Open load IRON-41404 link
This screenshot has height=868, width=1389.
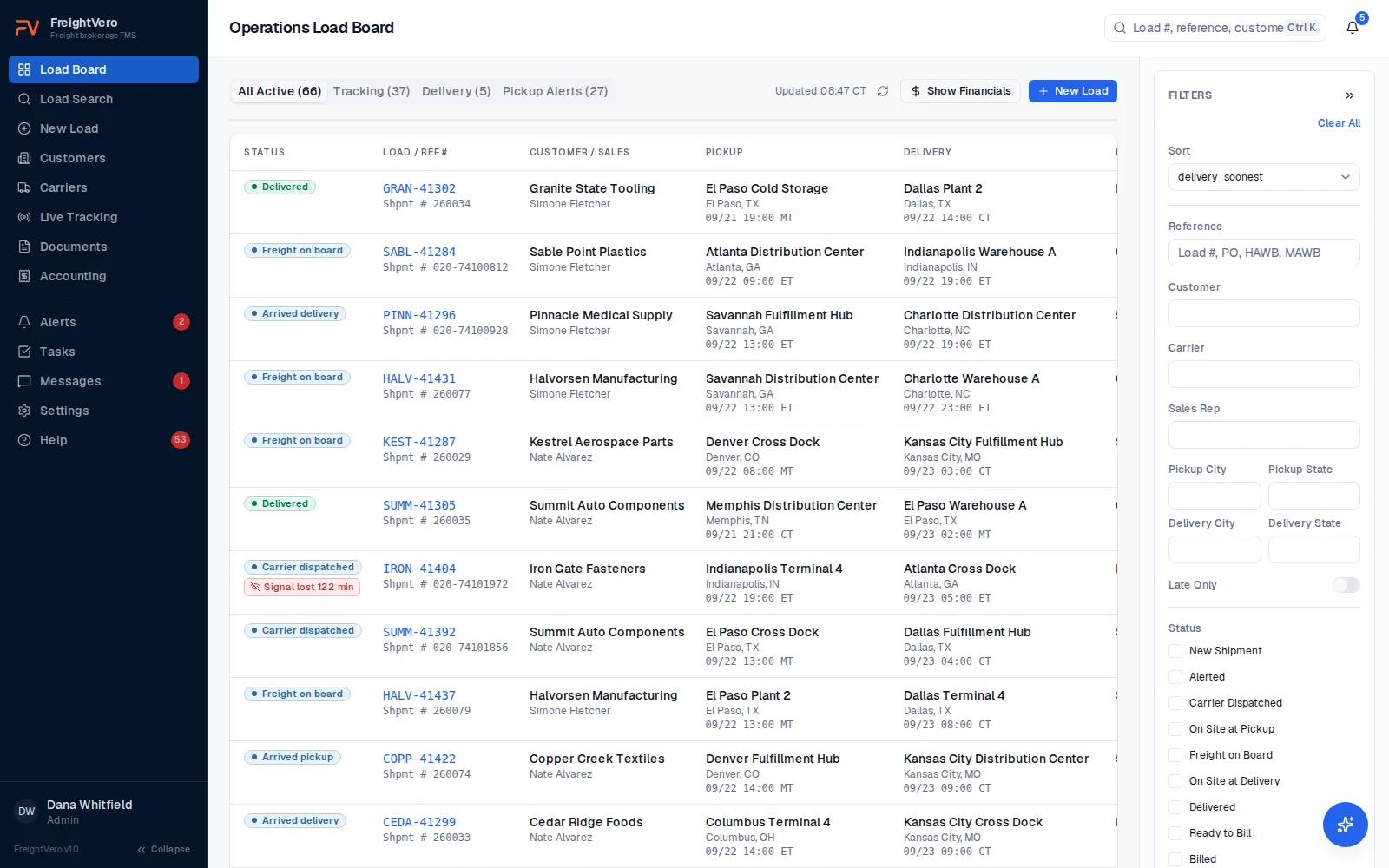coord(419,569)
